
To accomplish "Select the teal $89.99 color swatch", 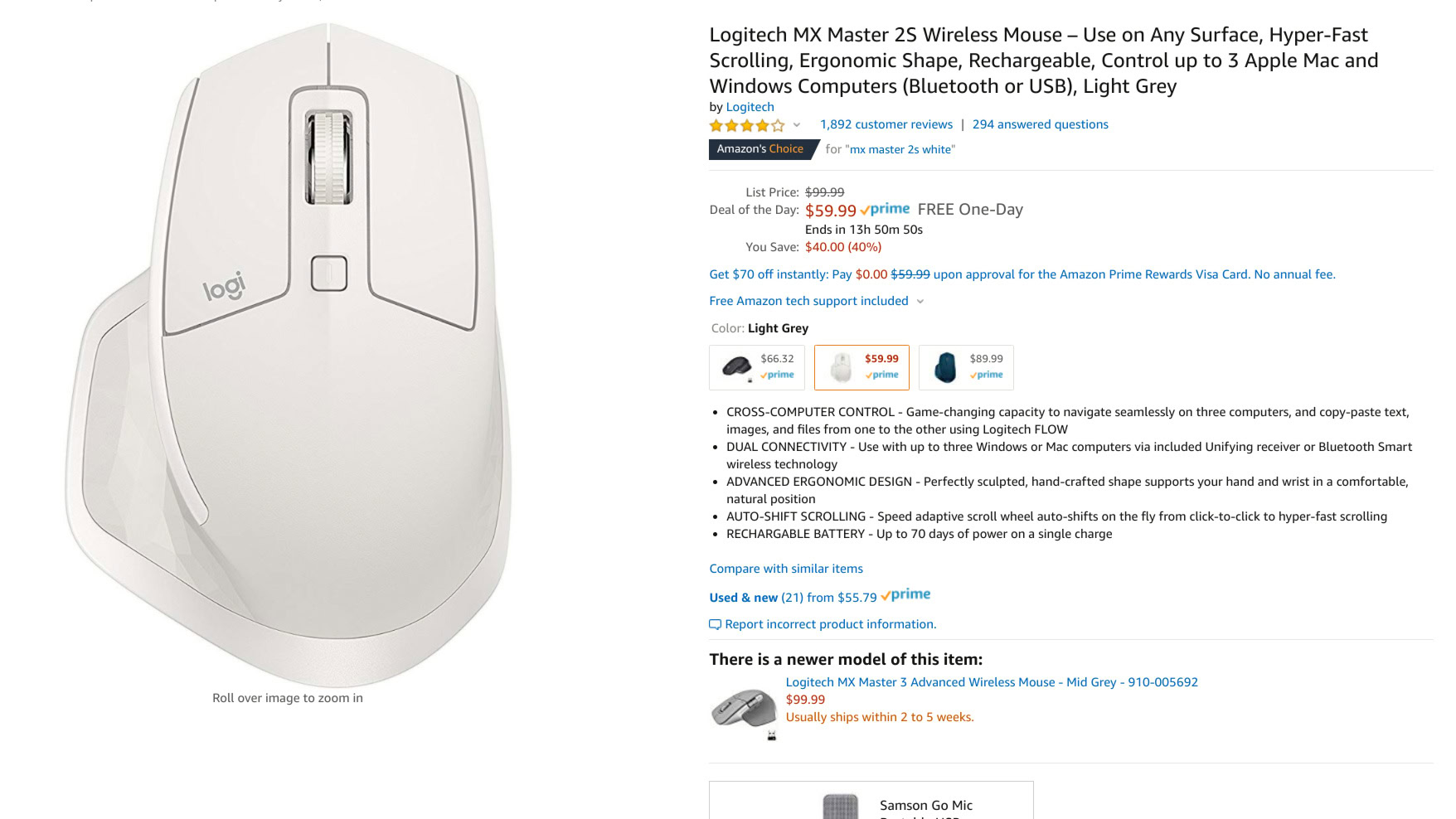I will click(966, 367).
